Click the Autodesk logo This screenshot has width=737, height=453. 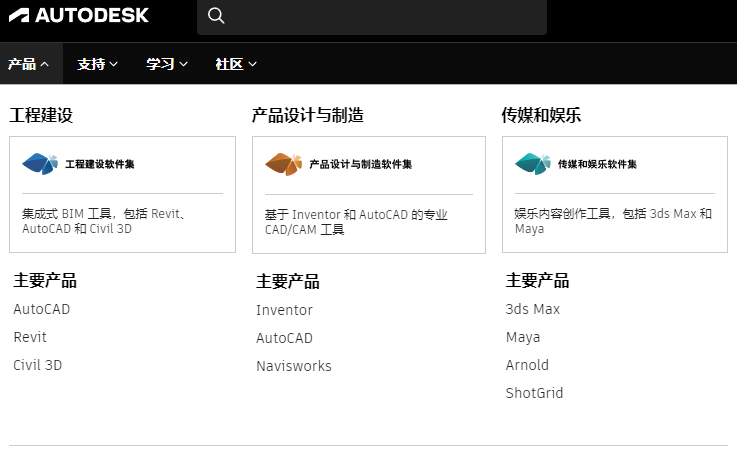pyautogui.click(x=79, y=16)
